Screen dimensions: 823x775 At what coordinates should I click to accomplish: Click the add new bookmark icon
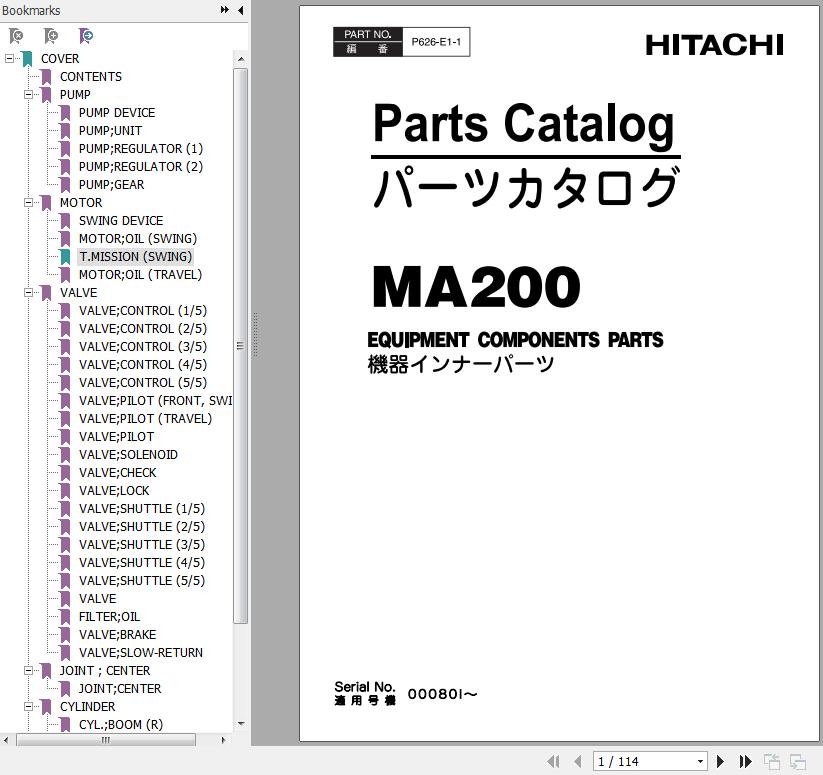[51, 36]
